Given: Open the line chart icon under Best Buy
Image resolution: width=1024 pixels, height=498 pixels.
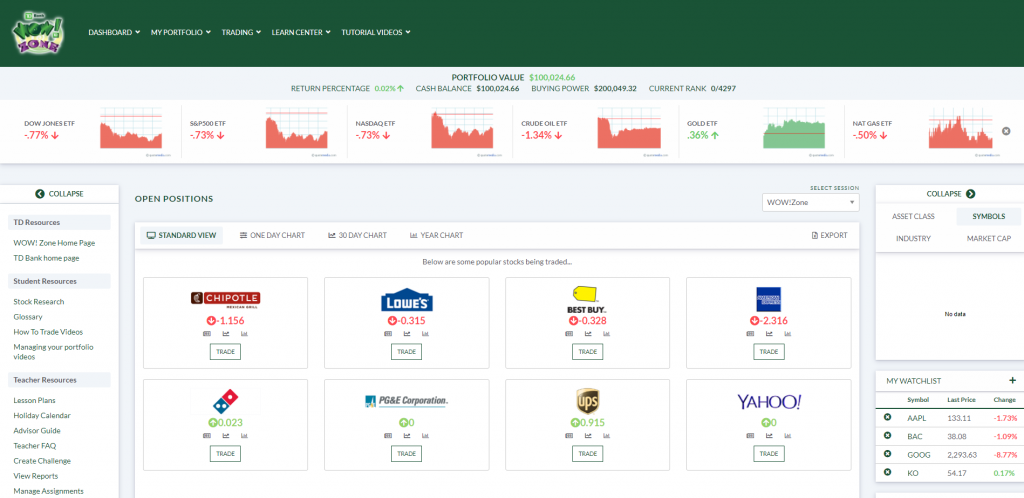Looking at the screenshot, I should (x=588, y=334).
